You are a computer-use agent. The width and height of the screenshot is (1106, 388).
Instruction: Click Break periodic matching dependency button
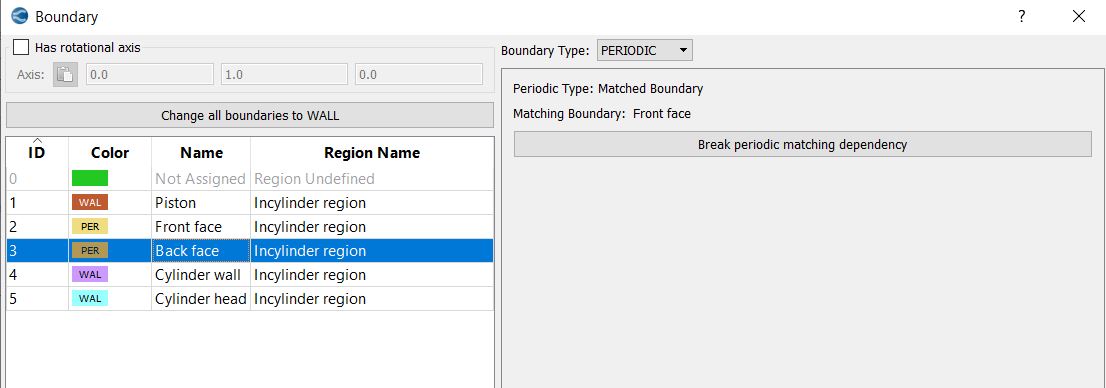pyautogui.click(x=802, y=145)
